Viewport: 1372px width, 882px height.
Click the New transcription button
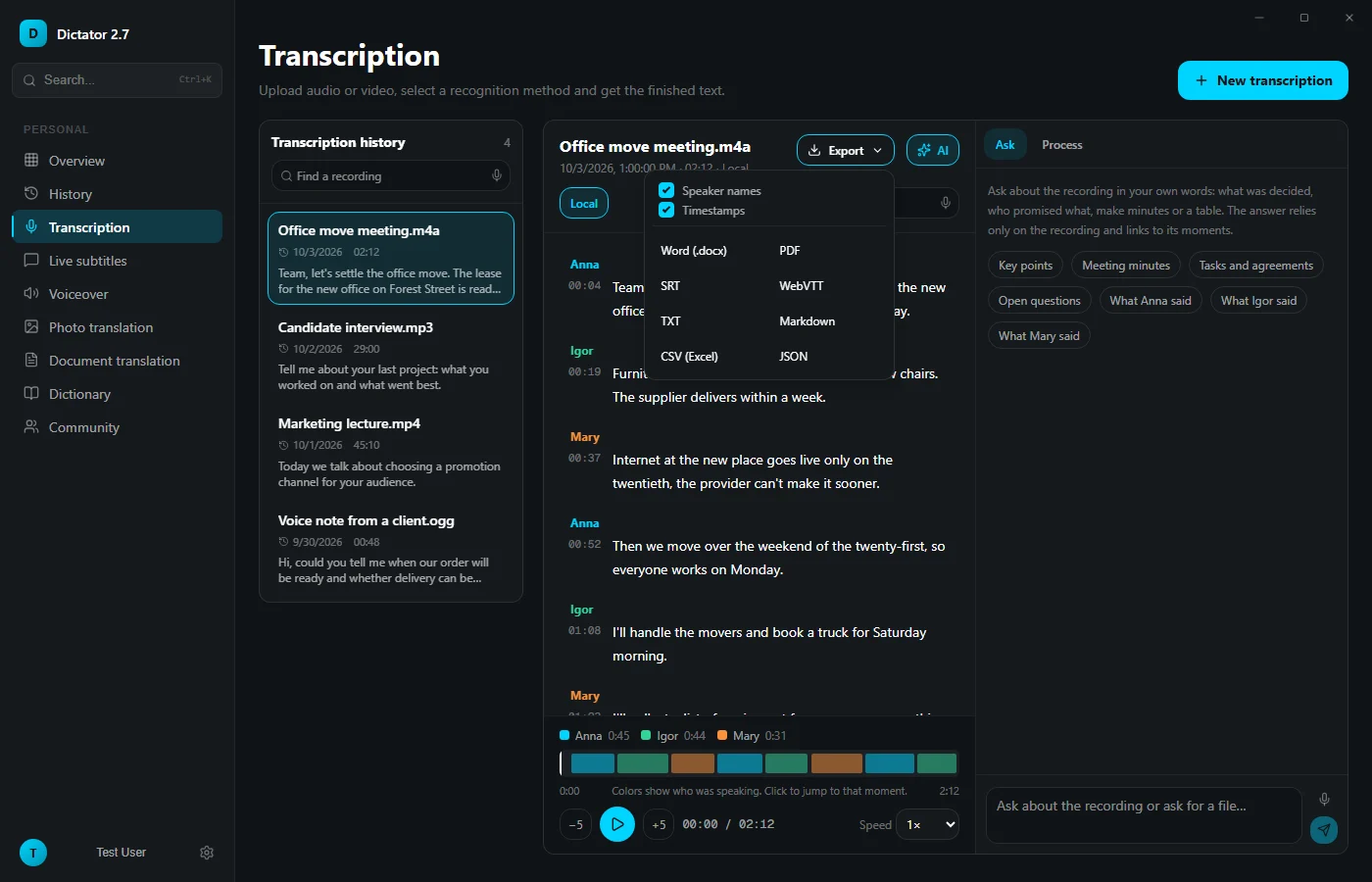pos(1263,80)
